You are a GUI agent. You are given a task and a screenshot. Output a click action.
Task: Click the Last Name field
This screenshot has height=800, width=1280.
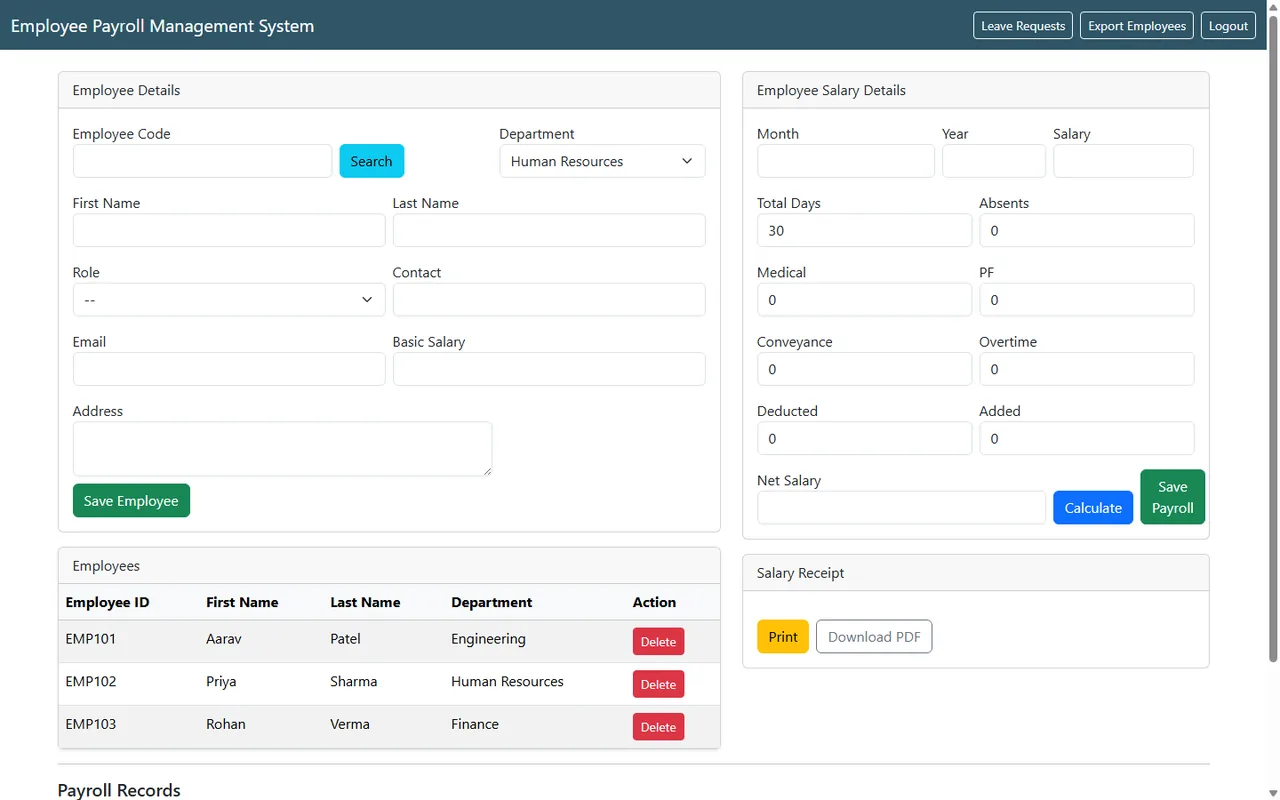click(549, 230)
